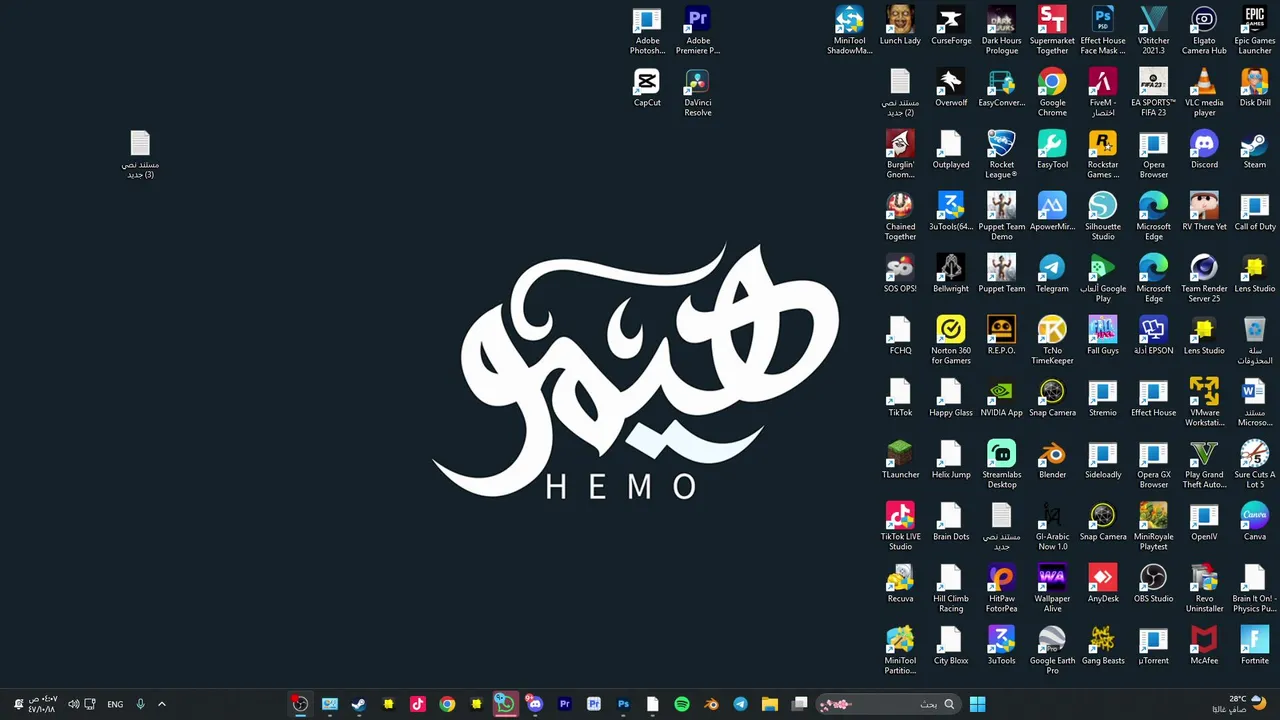Switch the ENG input language indicator
Screen dimensions: 1280x720
tap(115, 704)
